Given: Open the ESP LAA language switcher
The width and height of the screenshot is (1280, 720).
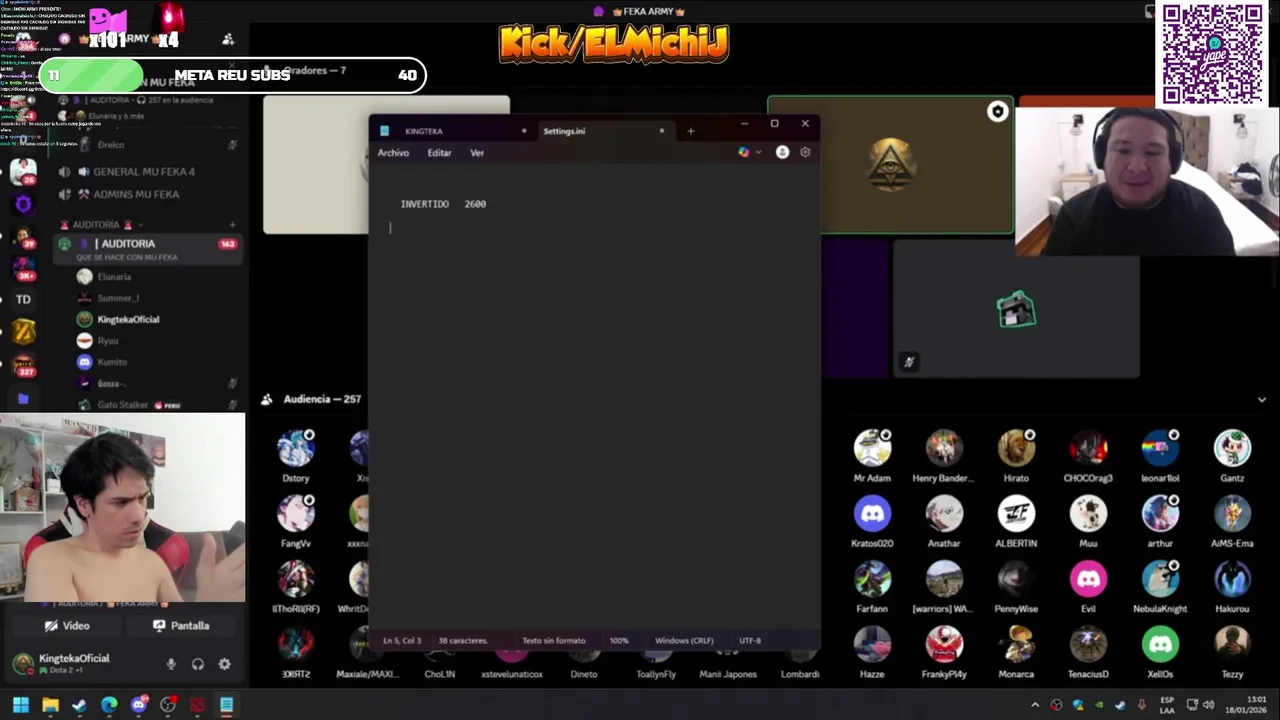Looking at the screenshot, I should point(1167,705).
